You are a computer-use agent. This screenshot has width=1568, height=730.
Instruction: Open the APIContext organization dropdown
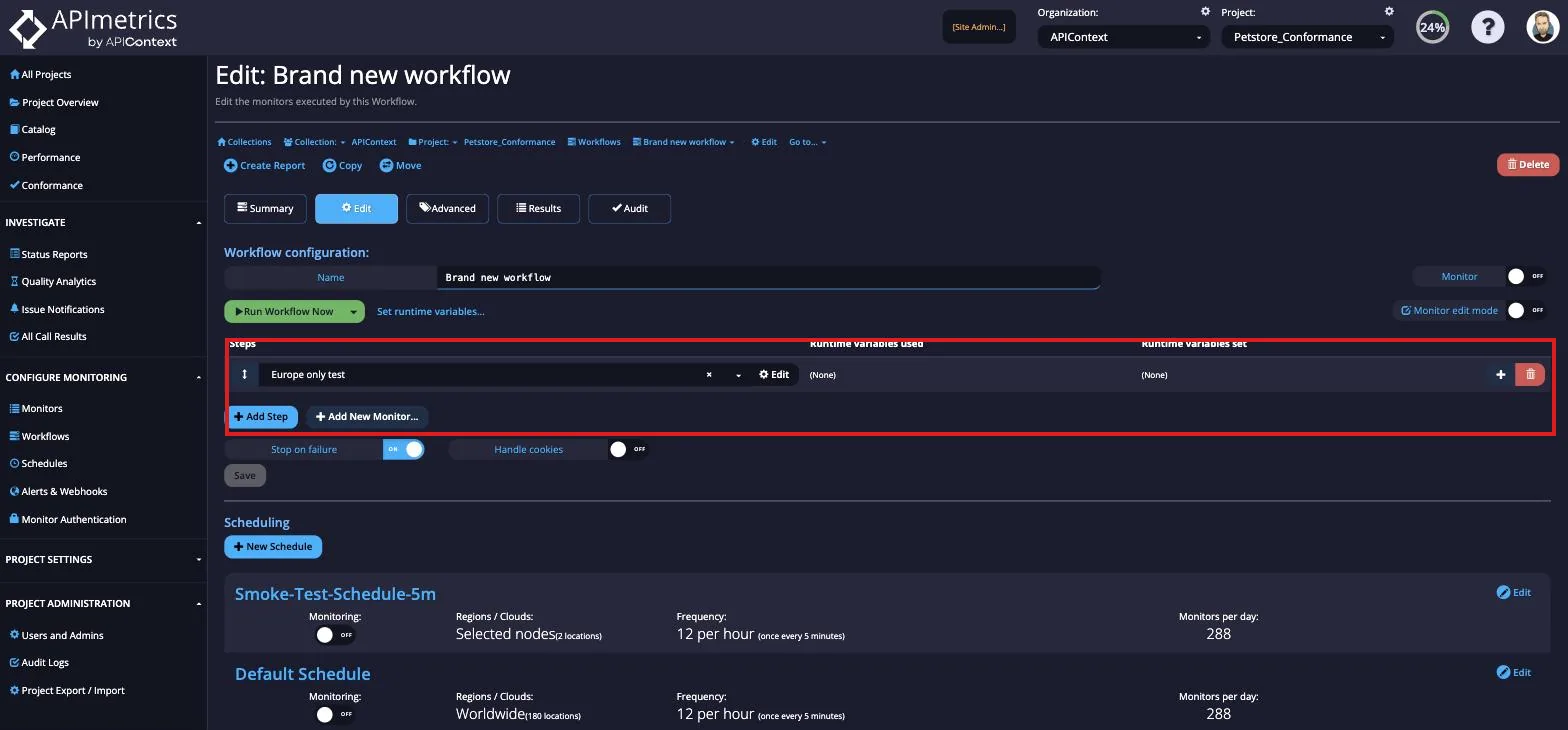1124,37
